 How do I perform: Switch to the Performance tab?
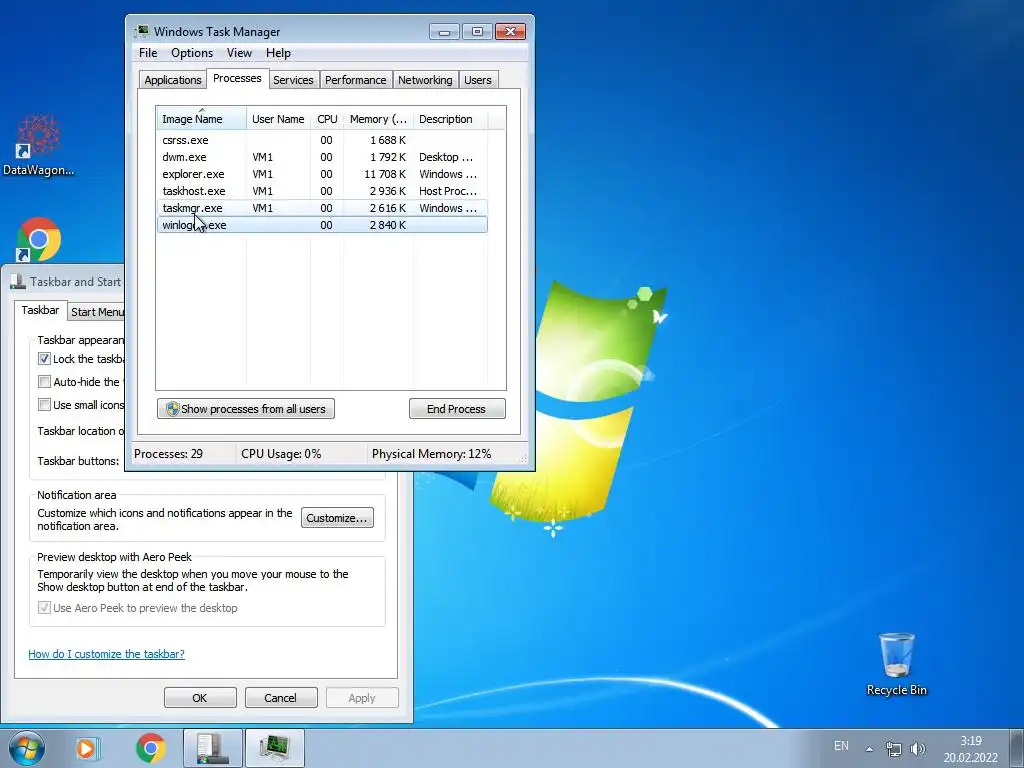point(355,80)
